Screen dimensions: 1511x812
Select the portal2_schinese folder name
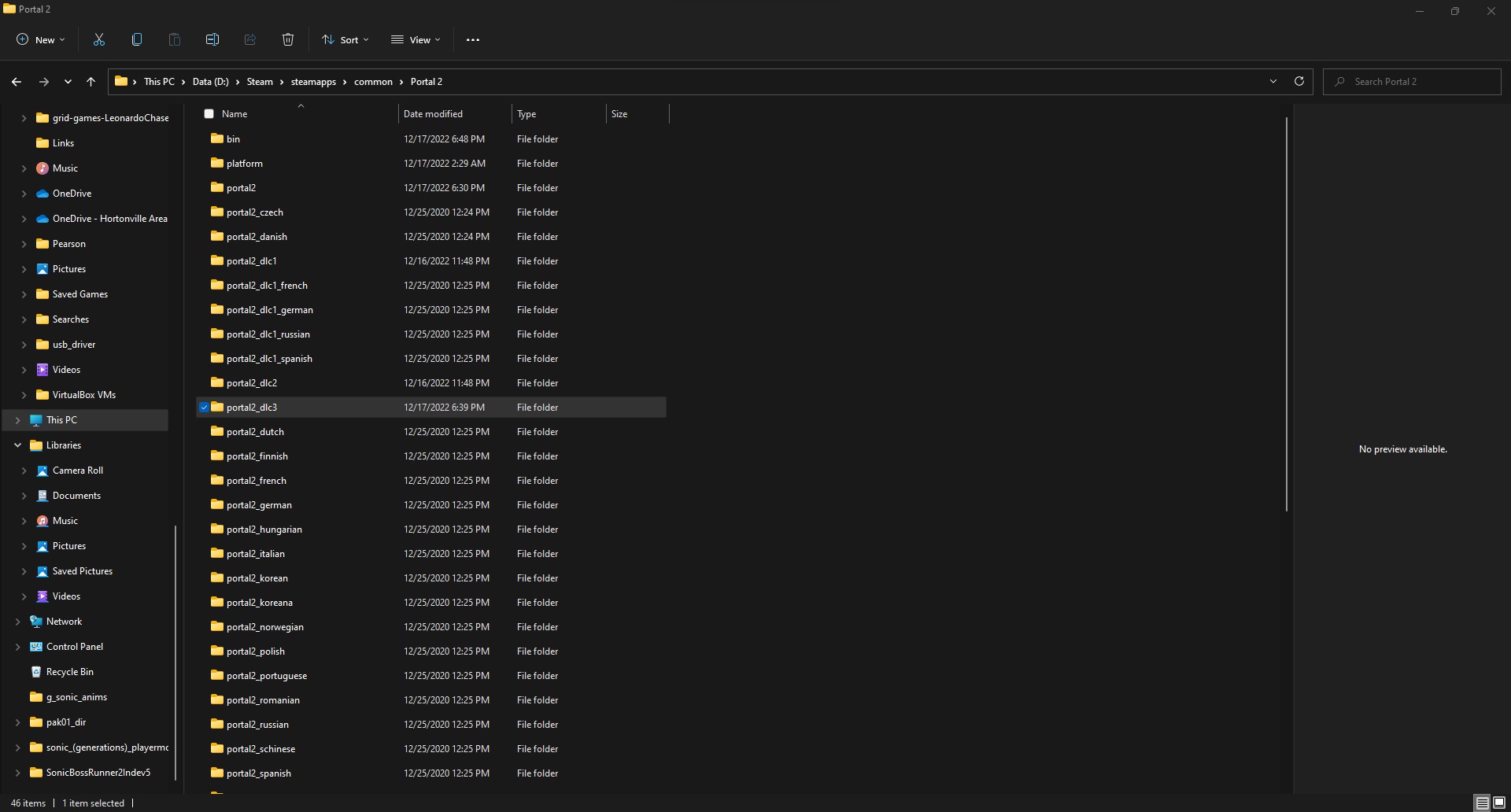tap(261, 749)
